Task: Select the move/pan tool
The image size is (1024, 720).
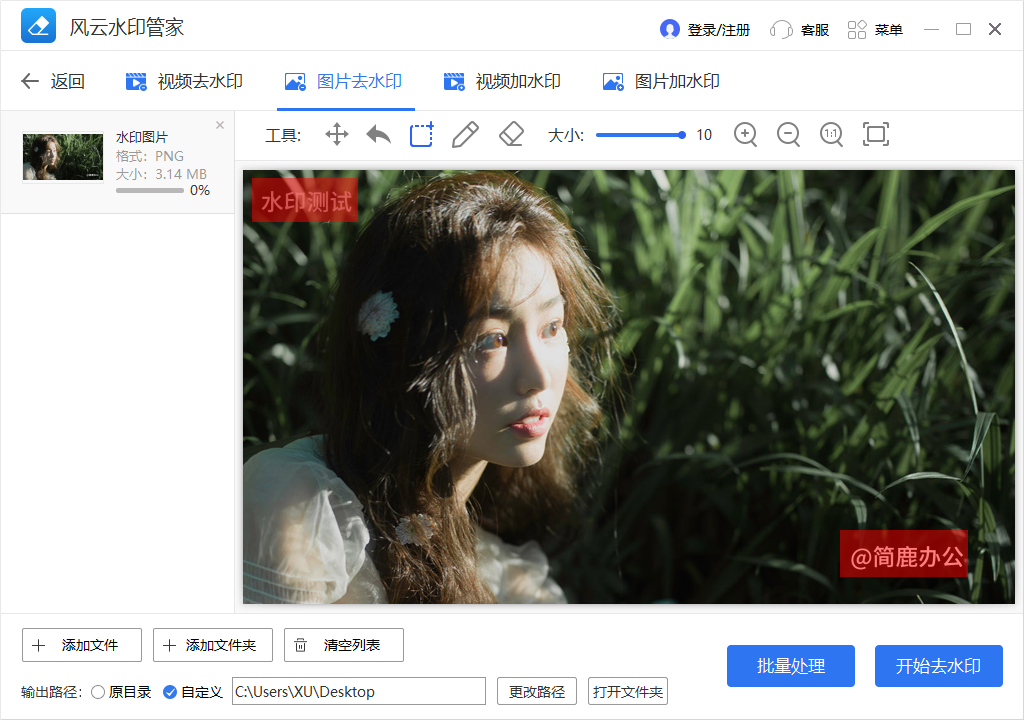Action: pos(337,135)
